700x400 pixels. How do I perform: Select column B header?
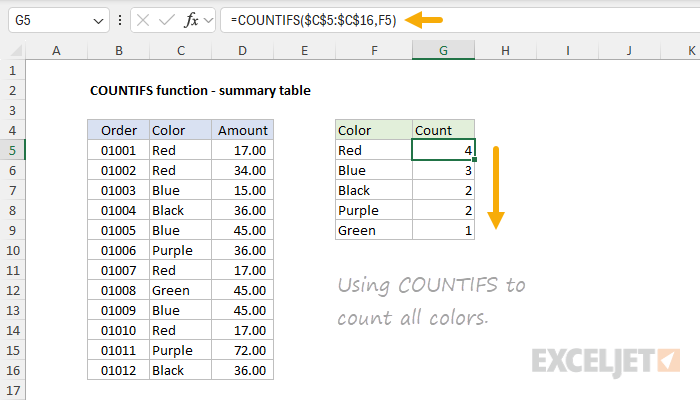click(x=118, y=50)
